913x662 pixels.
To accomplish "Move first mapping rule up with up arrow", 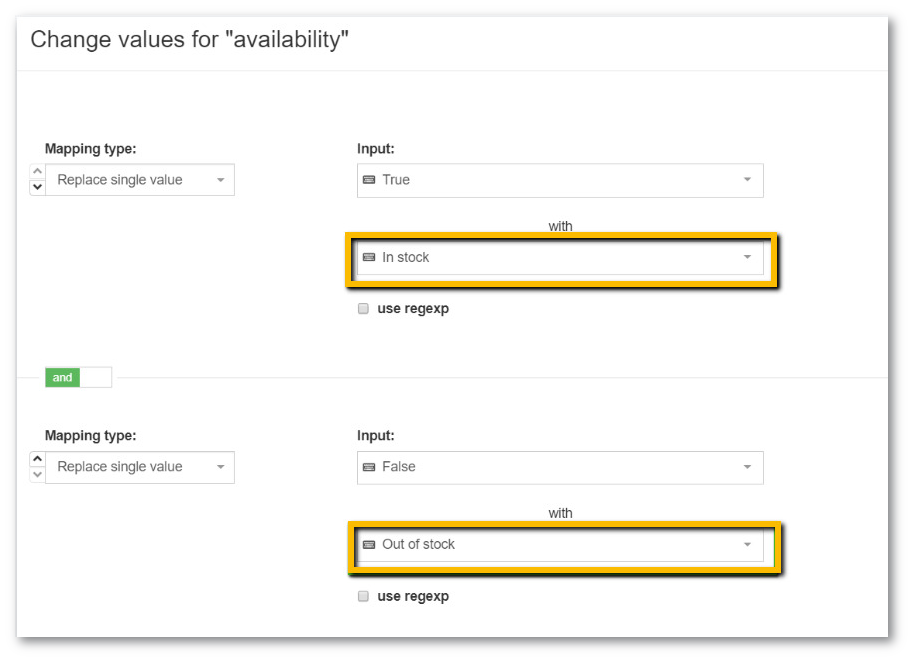I will click(38, 172).
